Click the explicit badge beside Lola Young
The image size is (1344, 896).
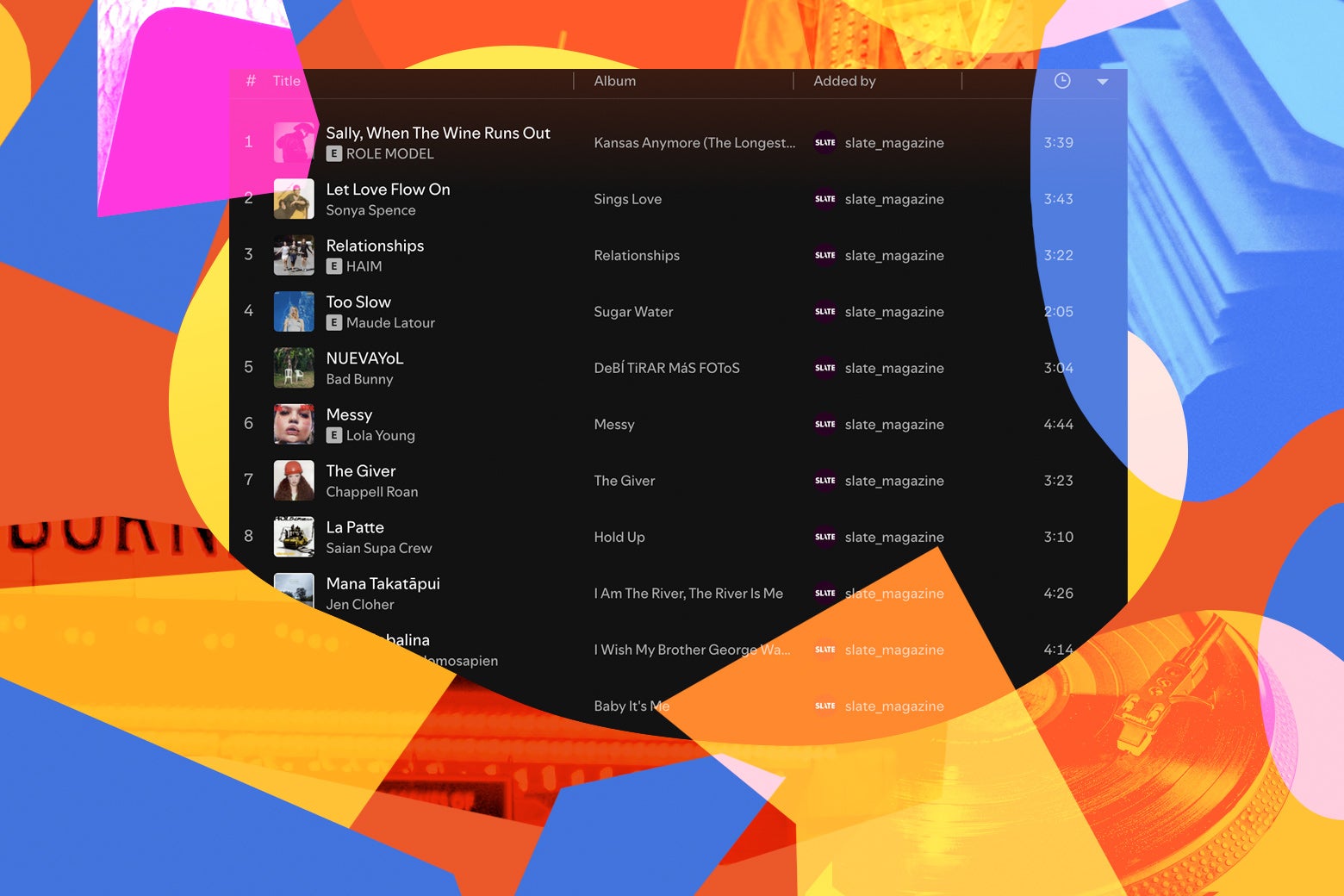[334, 436]
